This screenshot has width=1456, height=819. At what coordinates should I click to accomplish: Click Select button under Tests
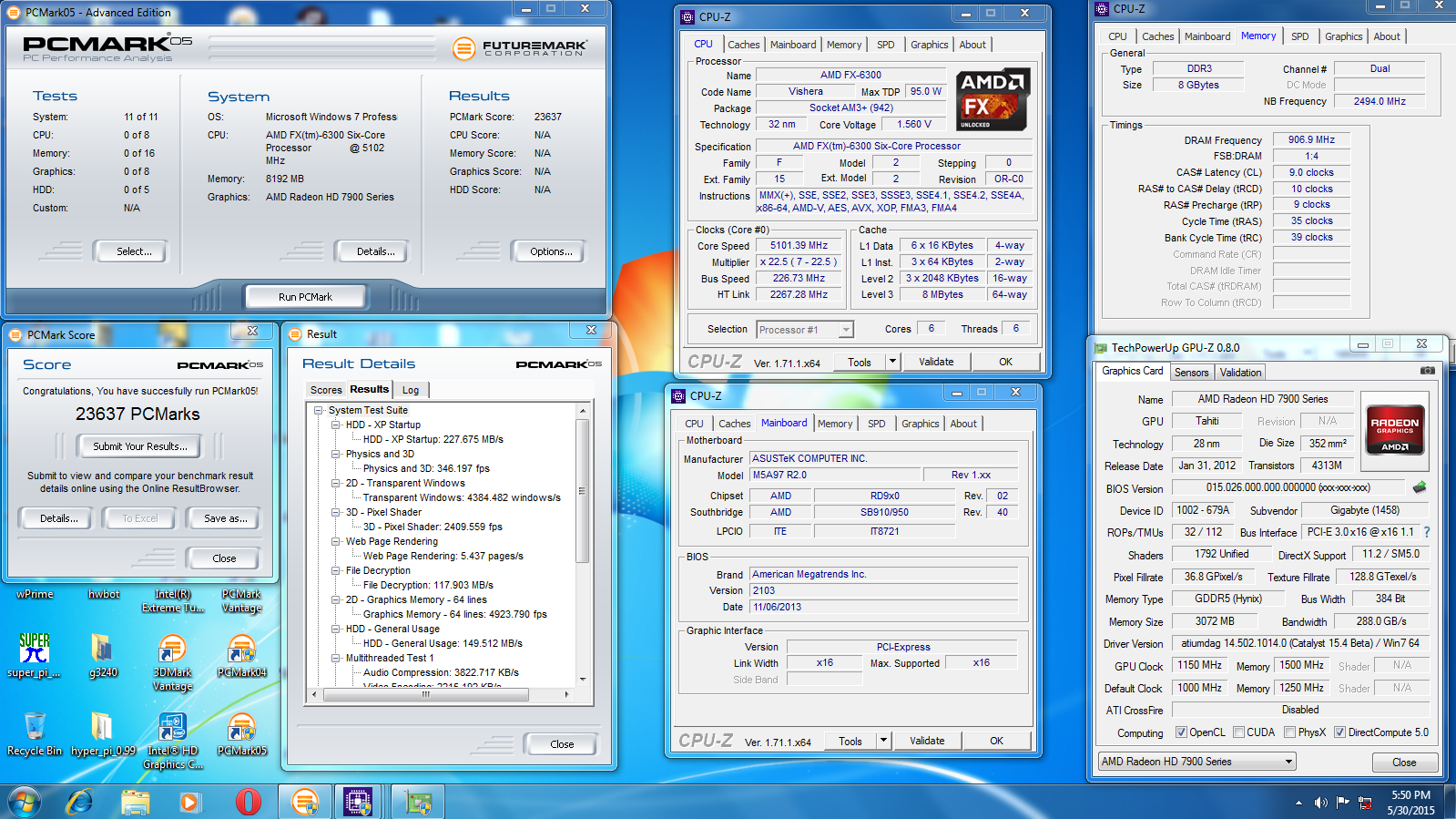click(134, 251)
